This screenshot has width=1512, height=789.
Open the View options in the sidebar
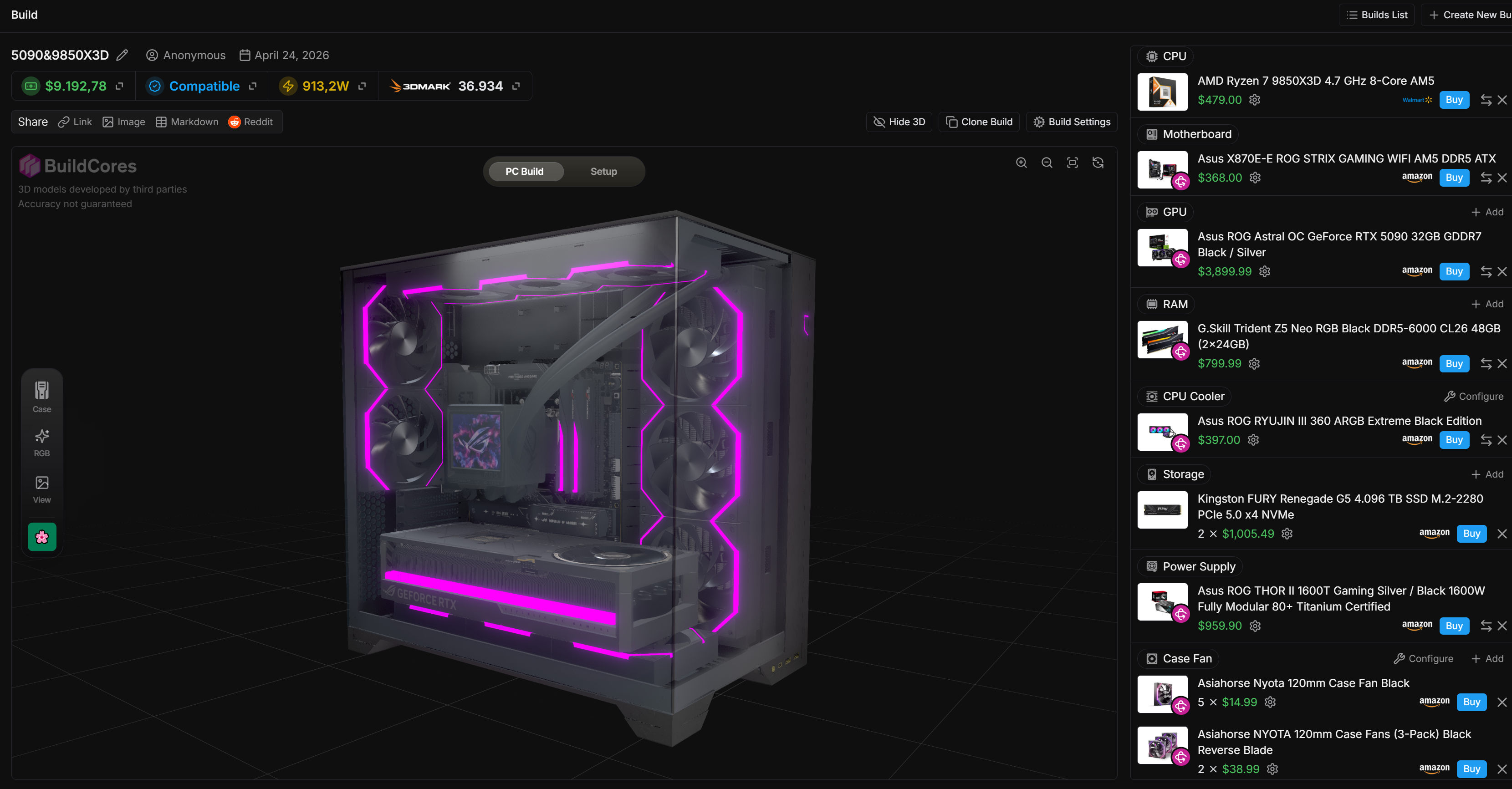pyautogui.click(x=42, y=489)
